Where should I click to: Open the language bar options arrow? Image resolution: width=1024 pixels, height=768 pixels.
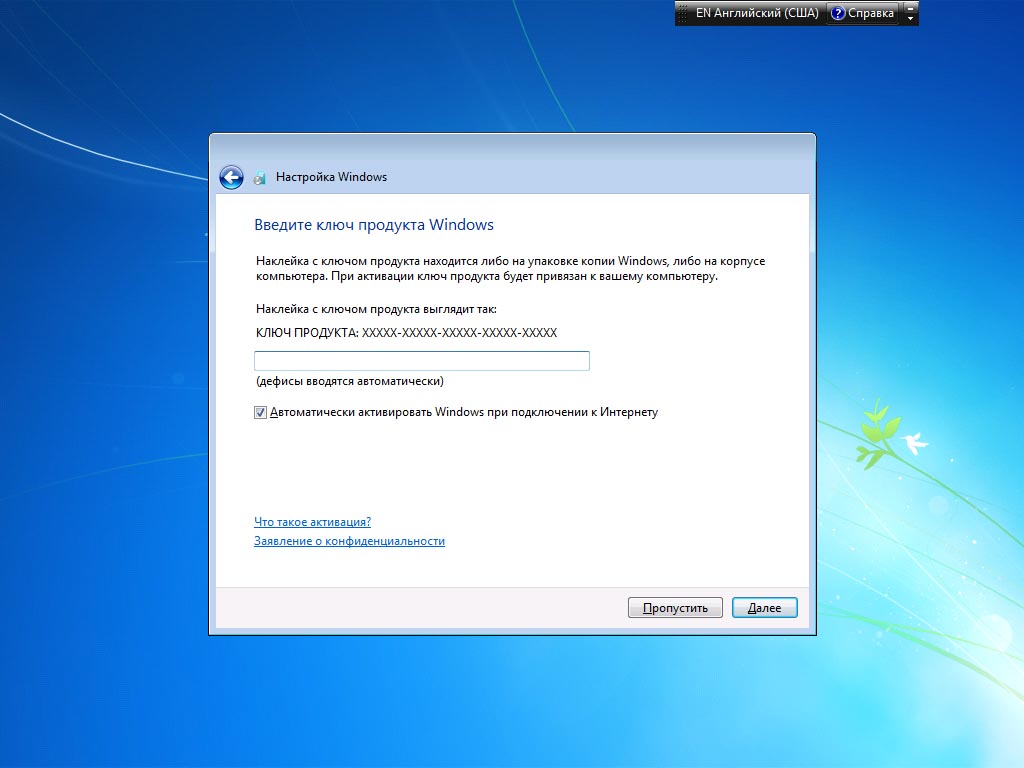click(910, 18)
